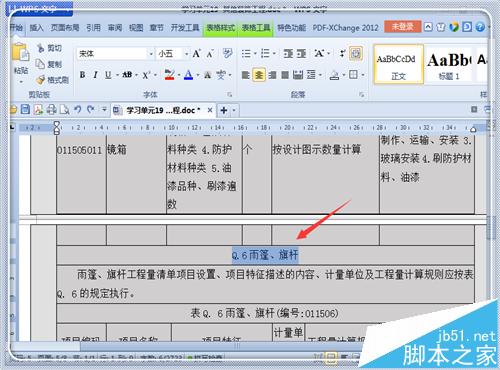This screenshot has width=500, height=370.
Task: Click the justify alignment icon
Action: (x=285, y=75)
